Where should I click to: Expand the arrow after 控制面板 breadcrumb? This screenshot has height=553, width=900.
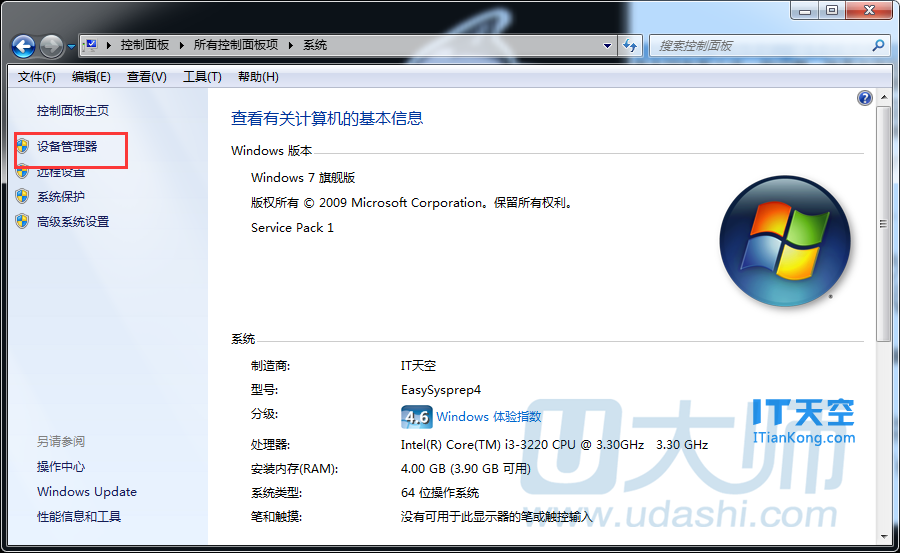click(181, 45)
